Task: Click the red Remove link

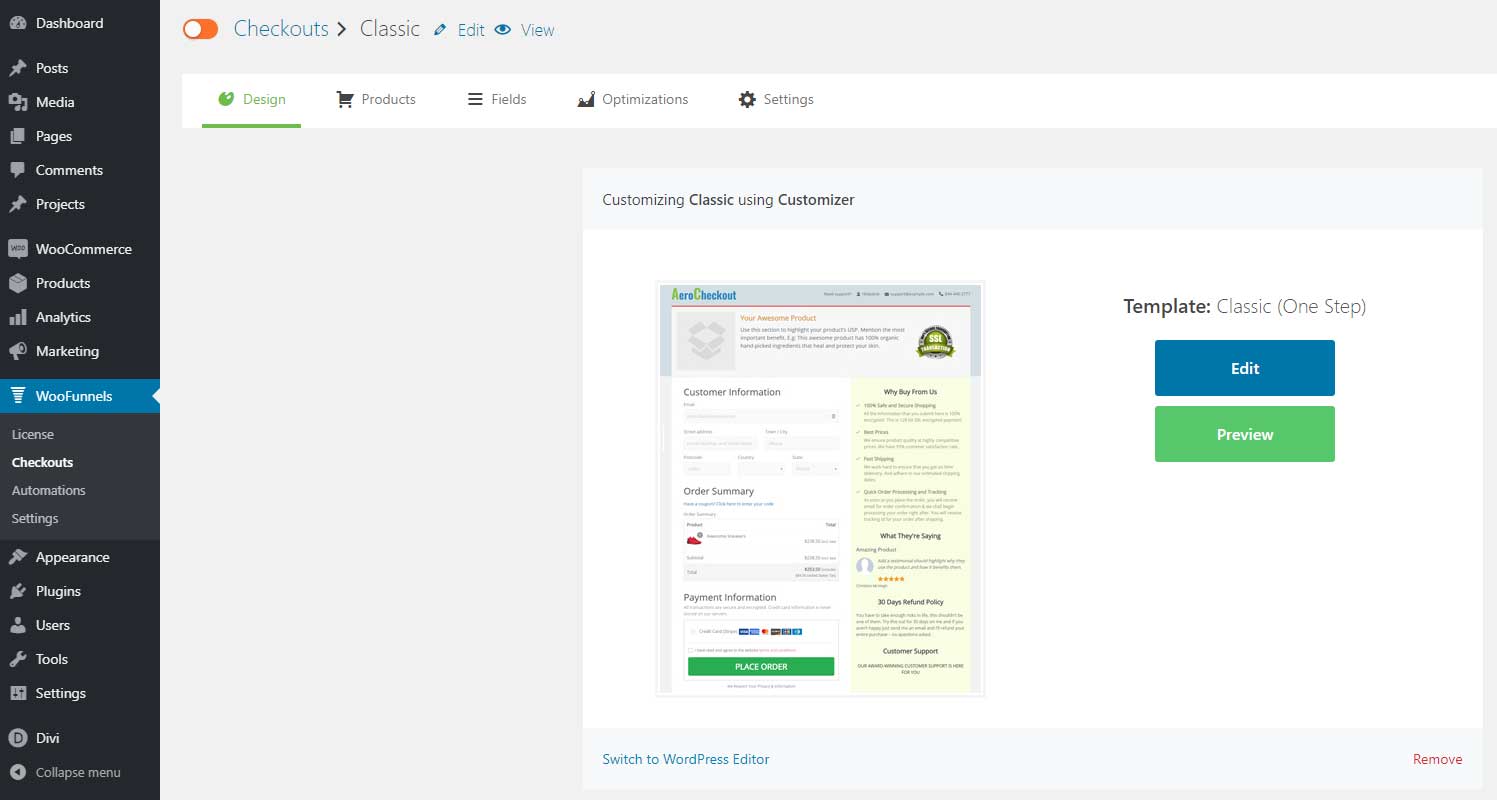Action: coord(1437,759)
